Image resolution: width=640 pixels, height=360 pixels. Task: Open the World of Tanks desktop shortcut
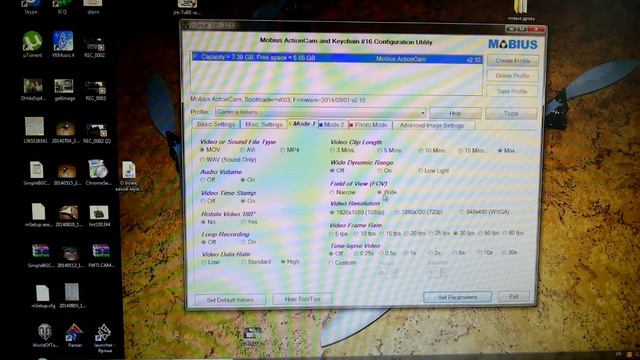point(44,336)
